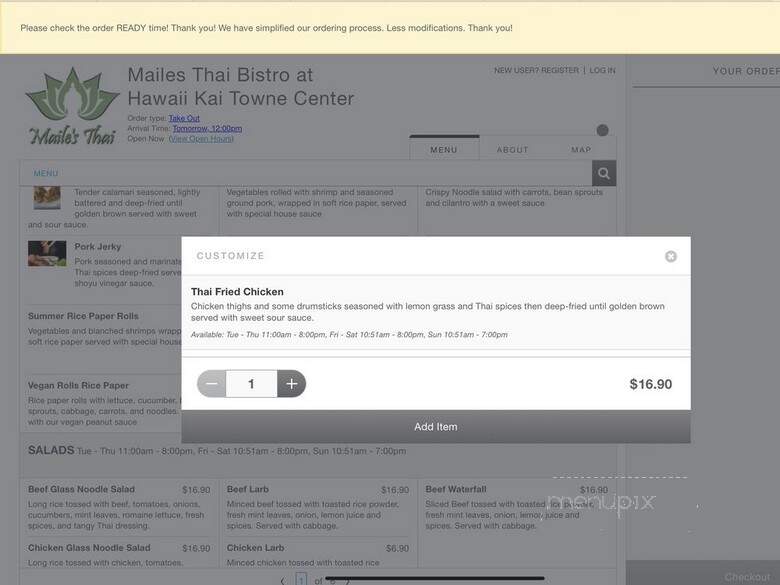Switch to the MENU tab
The width and height of the screenshot is (780, 585).
click(x=444, y=149)
